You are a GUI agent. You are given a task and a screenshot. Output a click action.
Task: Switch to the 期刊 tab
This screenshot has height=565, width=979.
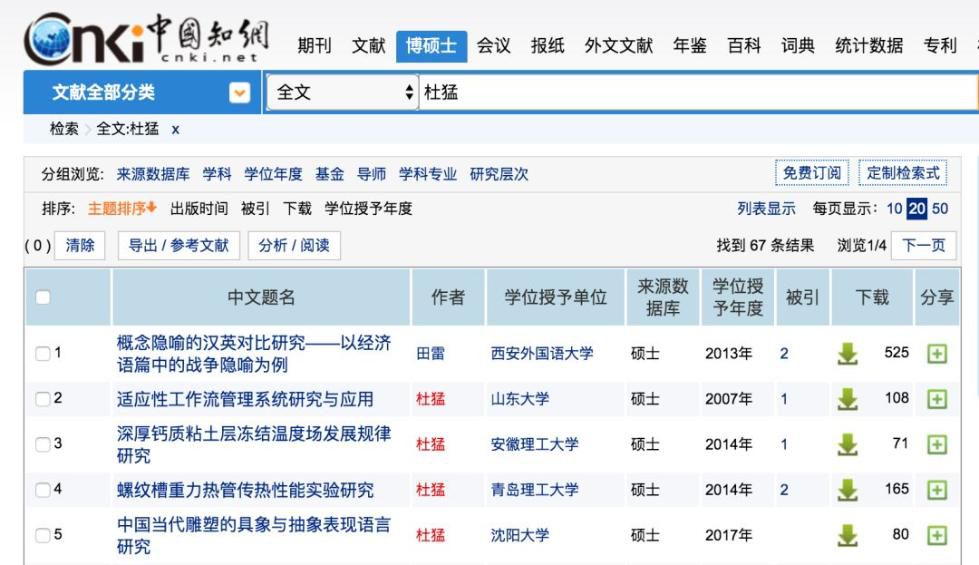click(315, 45)
